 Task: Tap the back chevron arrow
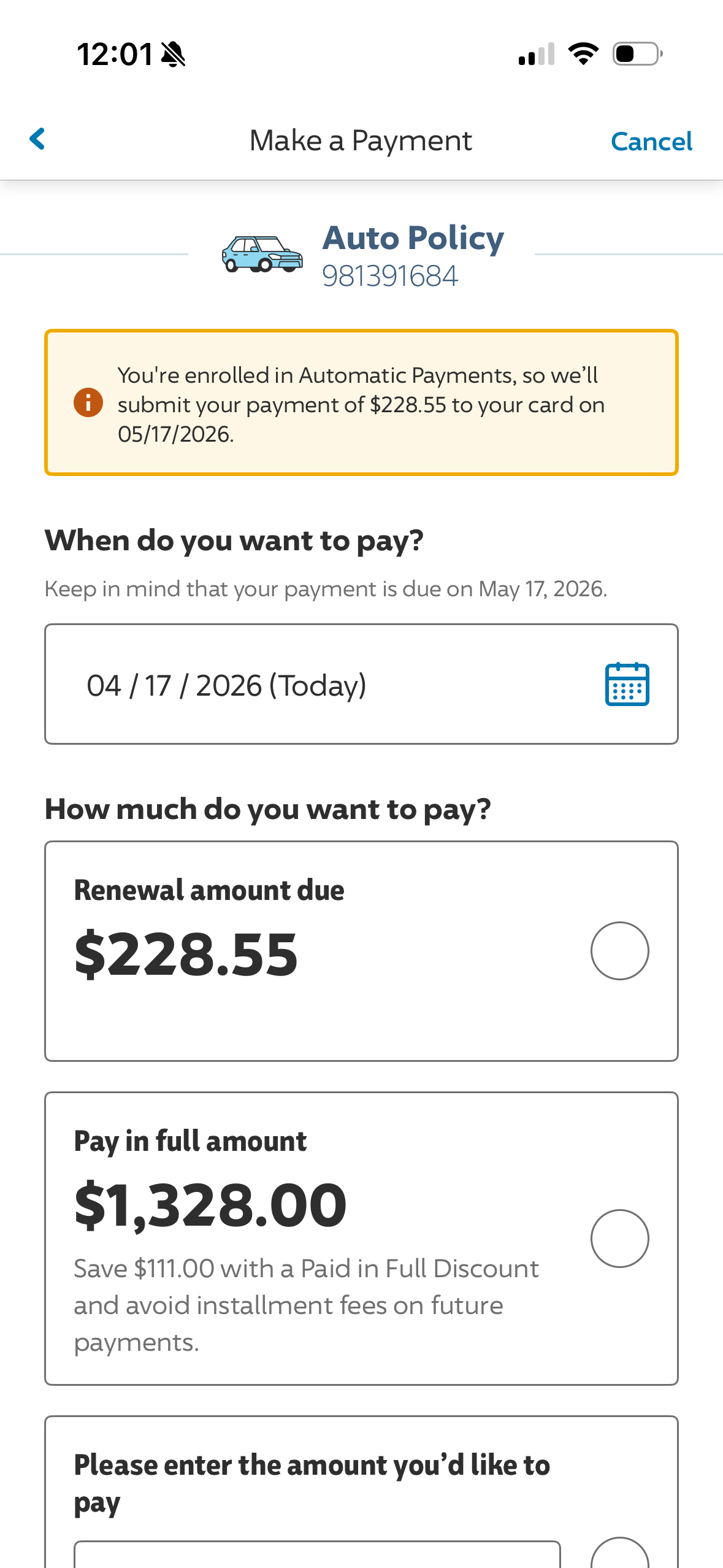38,139
